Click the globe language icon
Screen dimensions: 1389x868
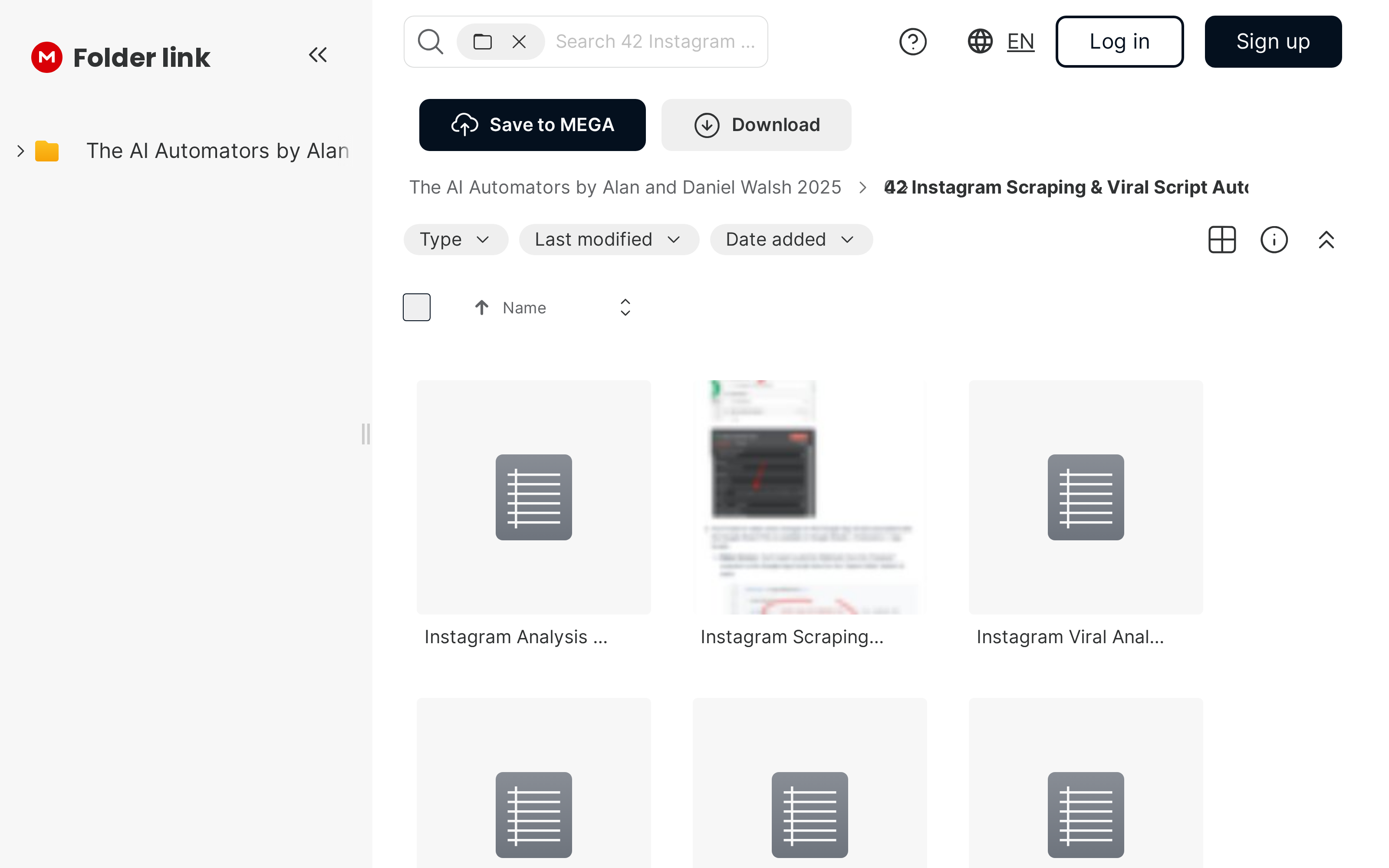980,41
